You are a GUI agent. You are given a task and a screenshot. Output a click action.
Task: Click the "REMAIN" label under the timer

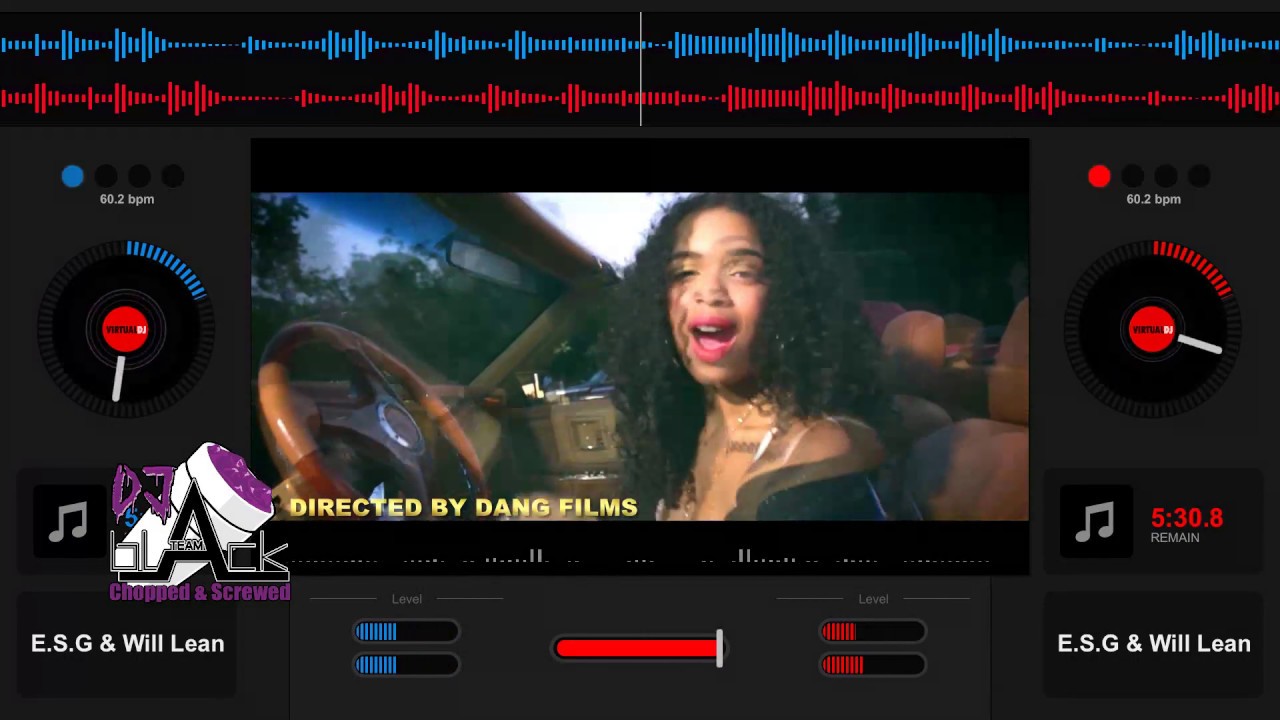[x=1175, y=538]
